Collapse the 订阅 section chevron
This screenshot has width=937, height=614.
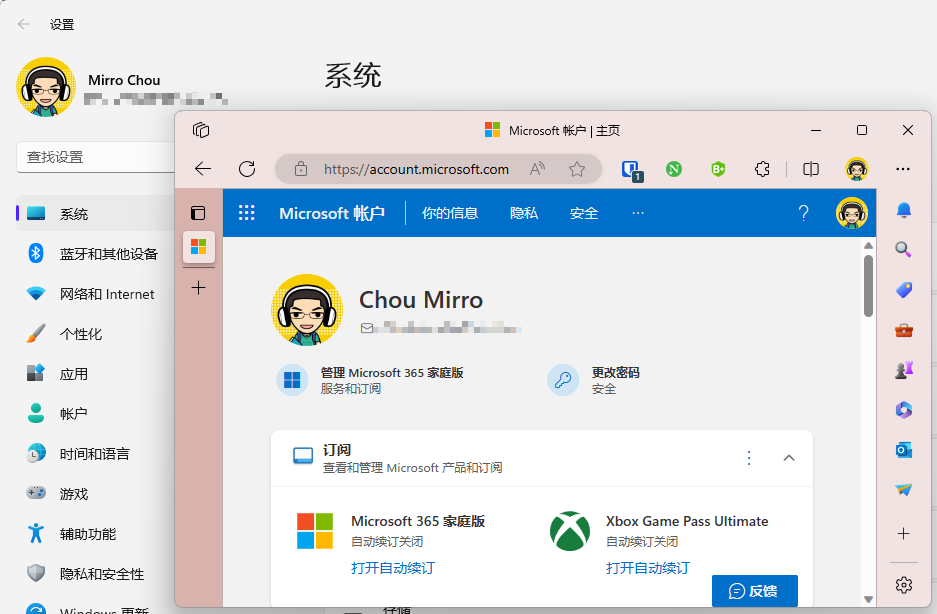[789, 458]
